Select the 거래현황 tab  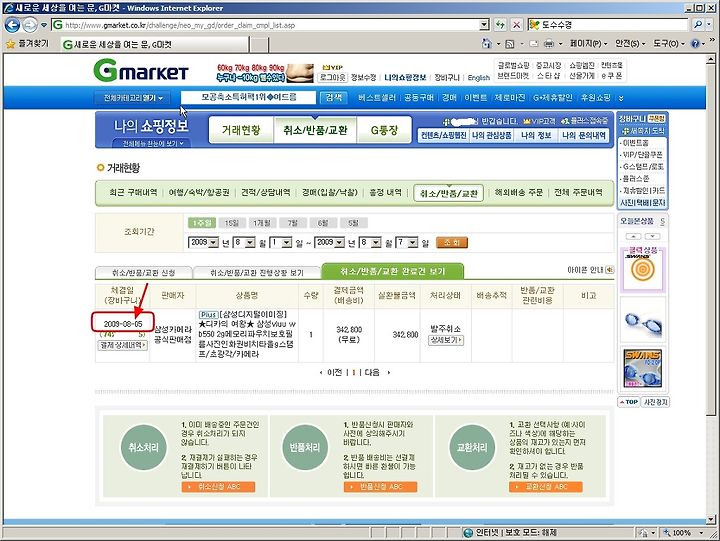pyautogui.click(x=241, y=130)
